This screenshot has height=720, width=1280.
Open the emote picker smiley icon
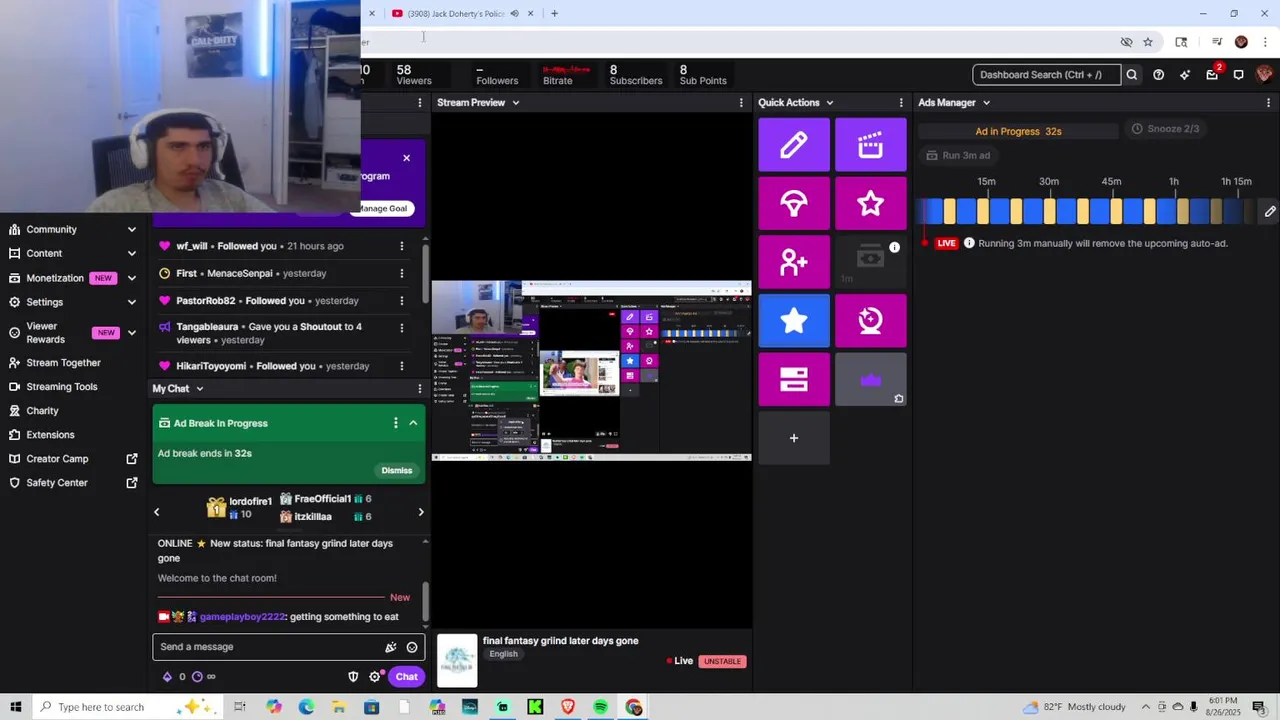tap(412, 647)
